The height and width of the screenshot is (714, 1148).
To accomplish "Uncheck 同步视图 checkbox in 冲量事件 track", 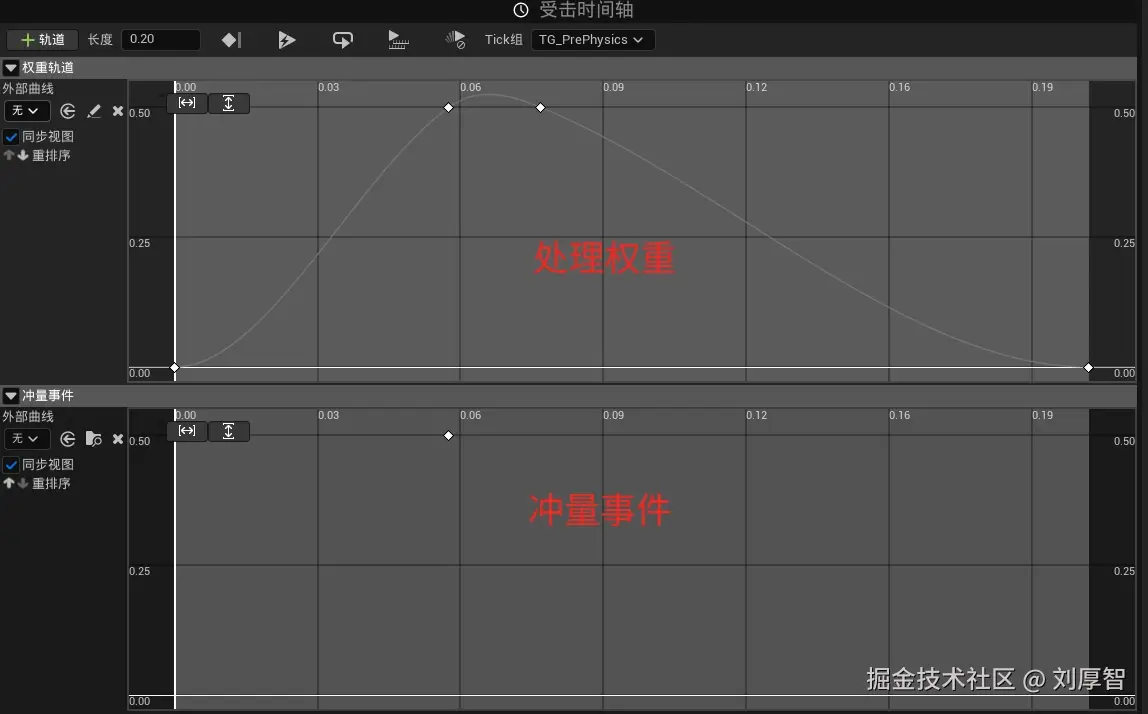I will tap(11, 465).
